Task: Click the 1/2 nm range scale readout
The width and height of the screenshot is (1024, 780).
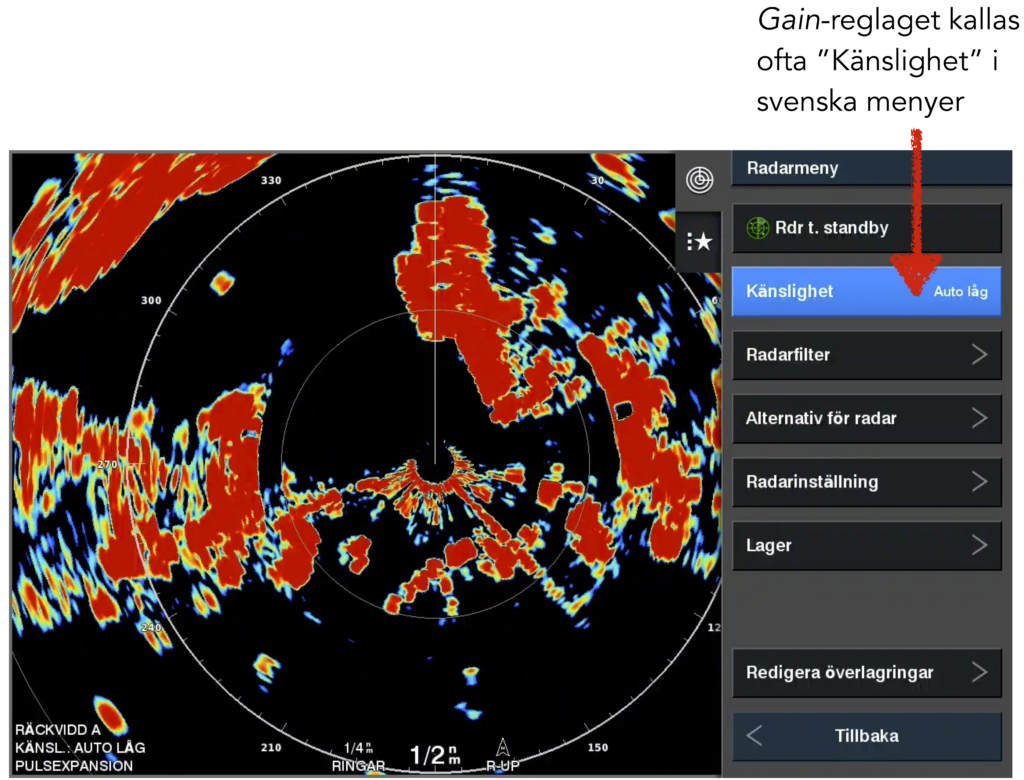Action: click(434, 756)
